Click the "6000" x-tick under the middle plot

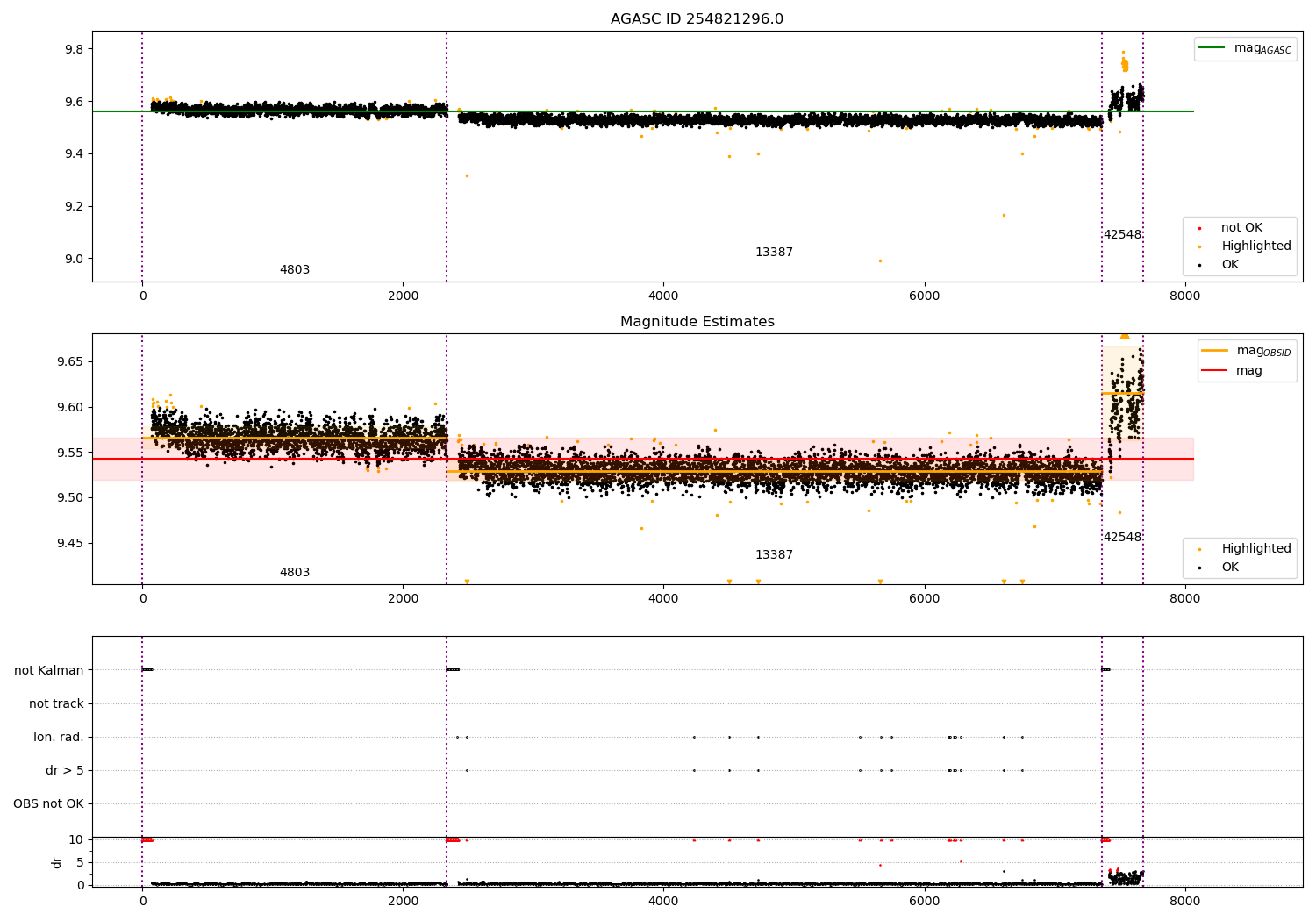point(925,599)
